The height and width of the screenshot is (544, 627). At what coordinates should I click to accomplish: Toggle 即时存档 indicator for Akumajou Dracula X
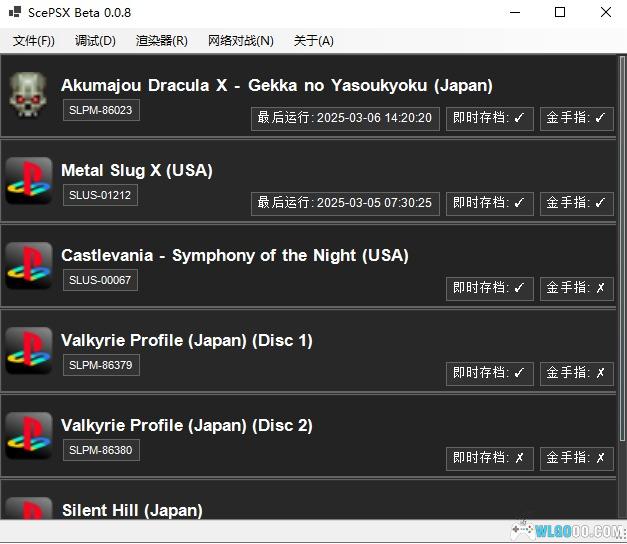click(489, 118)
